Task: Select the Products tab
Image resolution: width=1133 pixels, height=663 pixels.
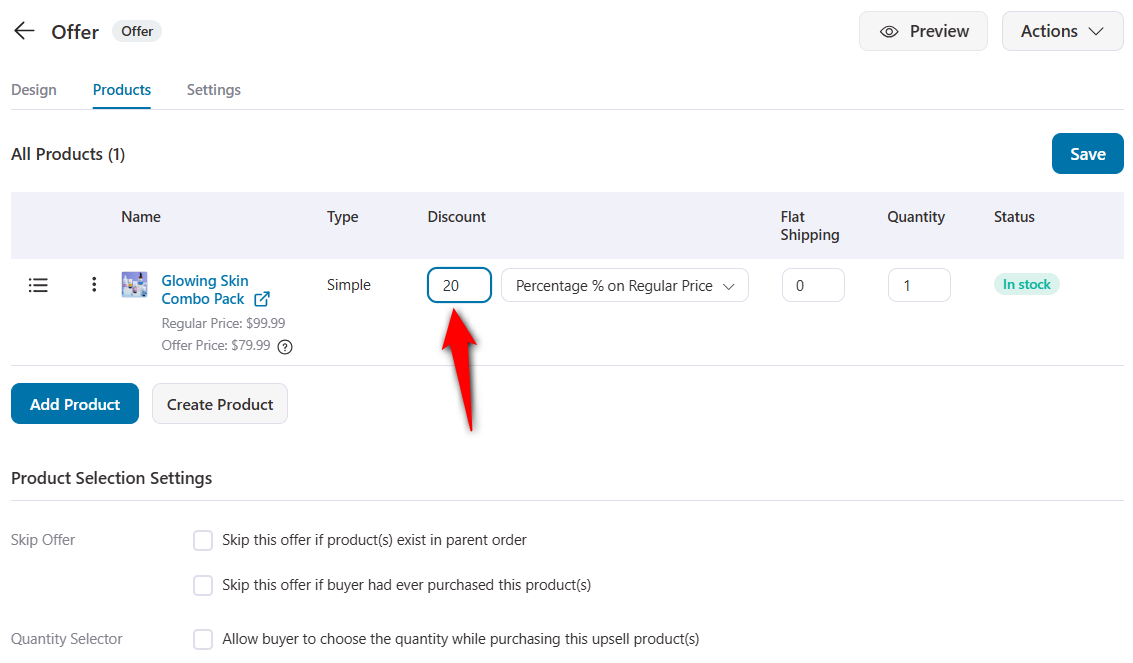Action: point(121,90)
